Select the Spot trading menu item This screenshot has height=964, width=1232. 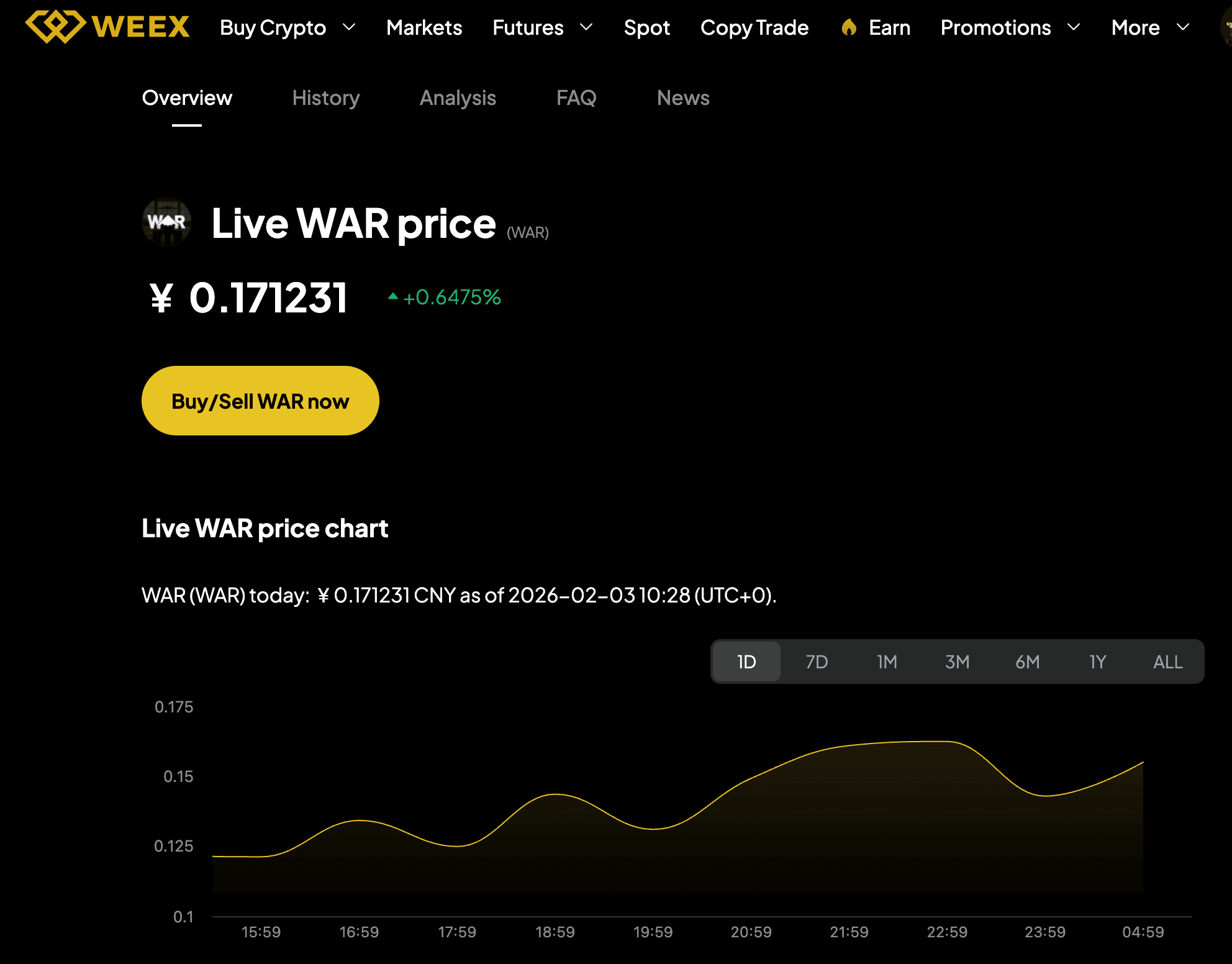pos(646,27)
